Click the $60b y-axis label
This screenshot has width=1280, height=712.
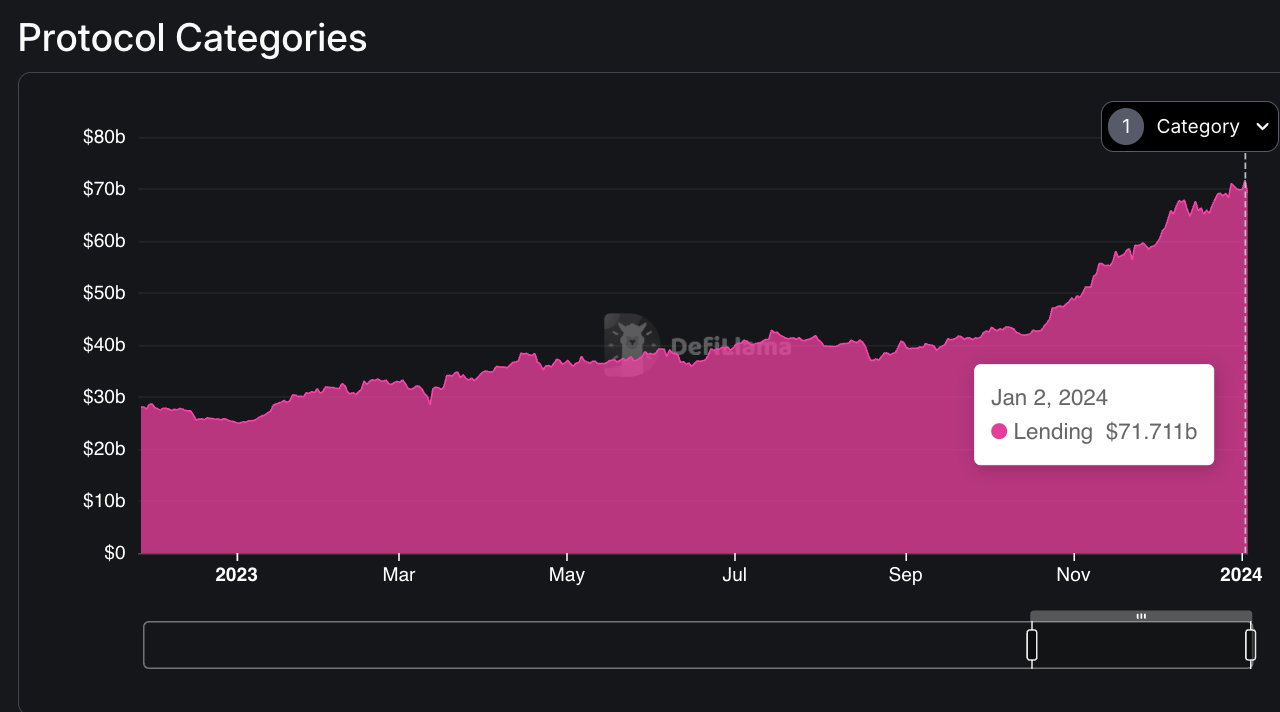104,241
